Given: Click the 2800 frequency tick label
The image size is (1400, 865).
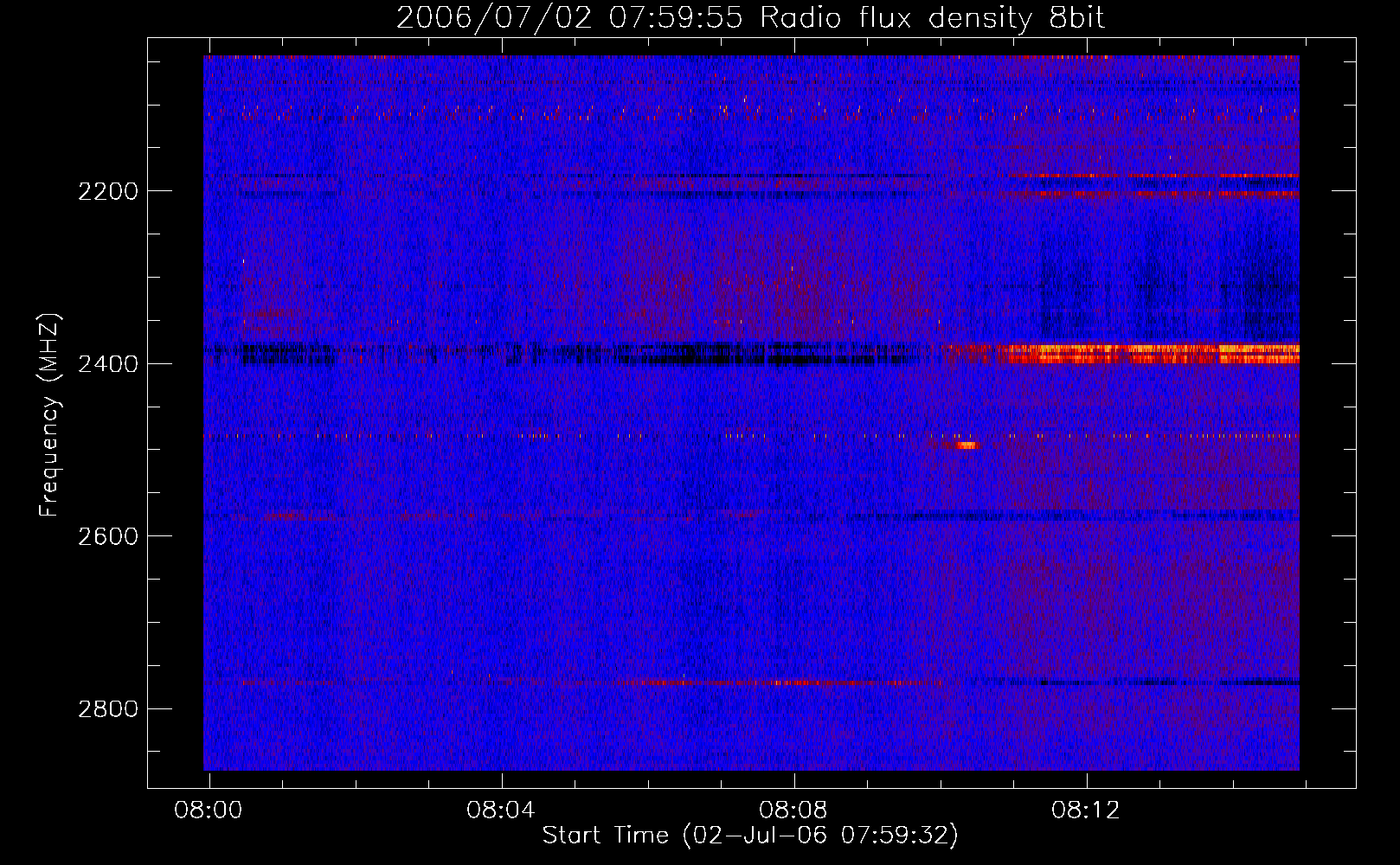Looking at the screenshot, I should (x=108, y=709).
